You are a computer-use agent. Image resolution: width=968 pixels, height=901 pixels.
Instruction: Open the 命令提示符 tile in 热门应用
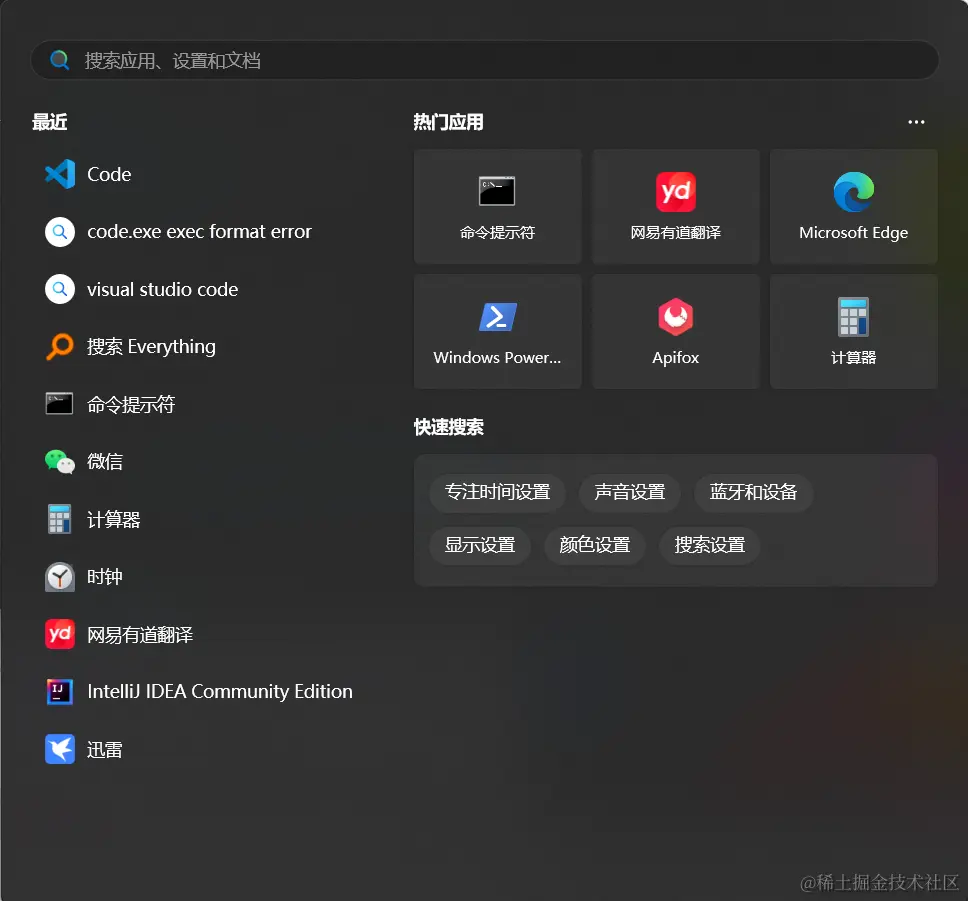click(498, 206)
